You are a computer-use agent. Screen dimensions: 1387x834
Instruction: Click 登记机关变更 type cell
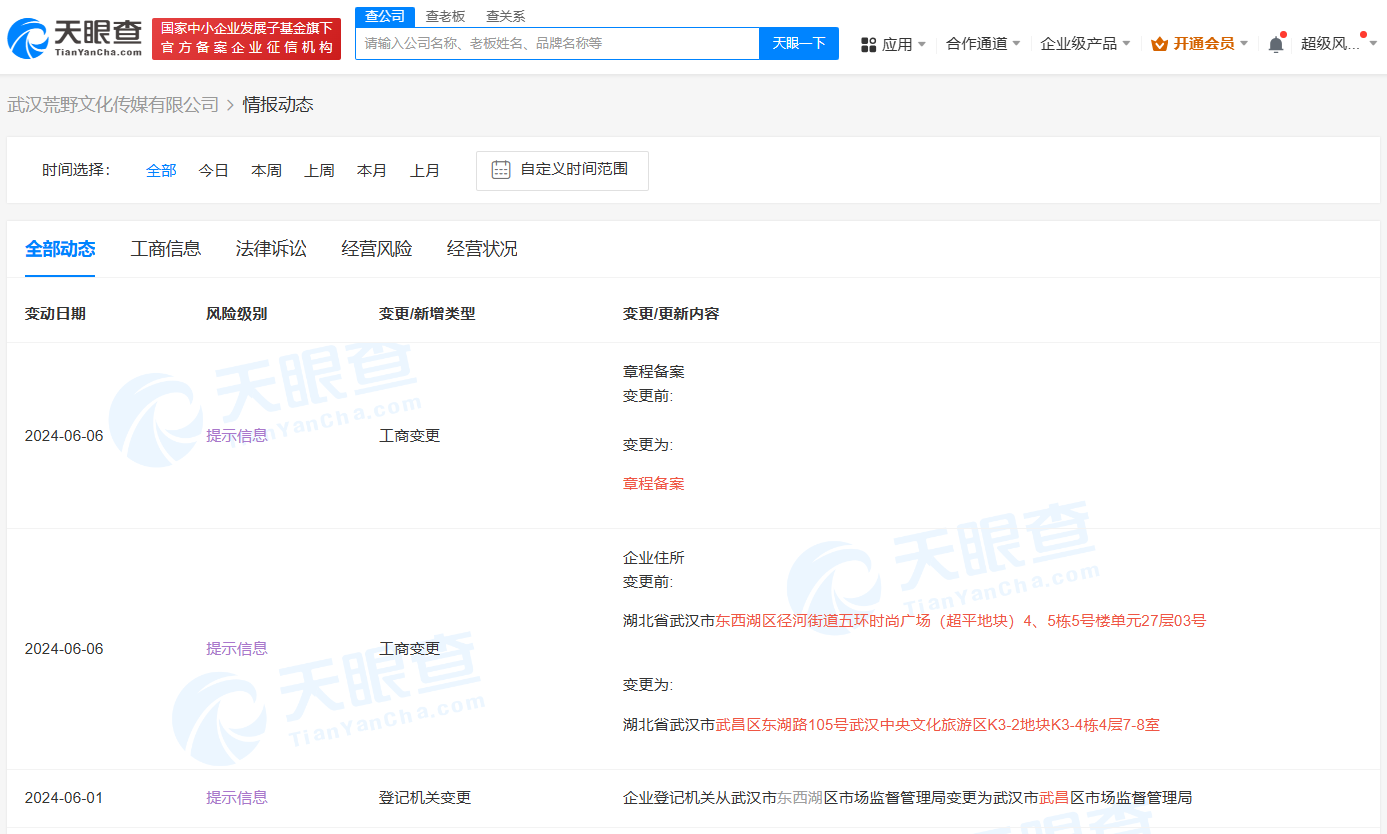[x=425, y=798]
